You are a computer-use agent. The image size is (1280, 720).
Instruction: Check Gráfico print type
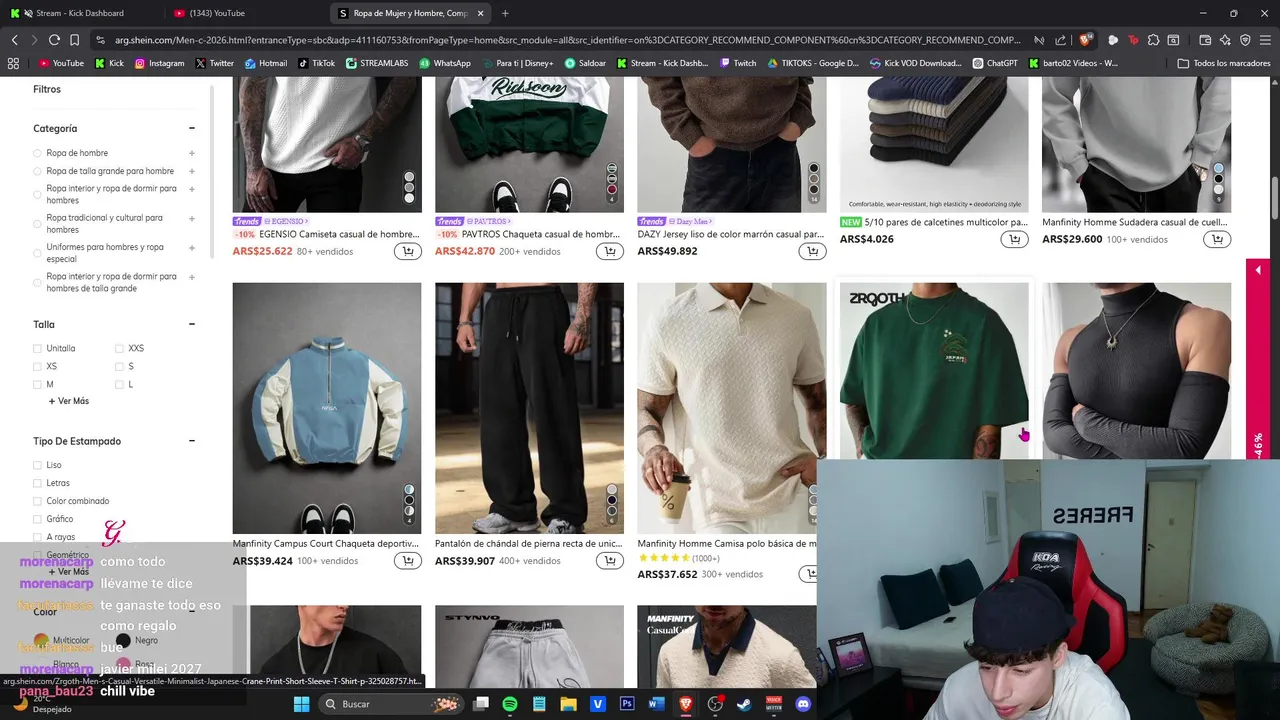tap(38, 519)
